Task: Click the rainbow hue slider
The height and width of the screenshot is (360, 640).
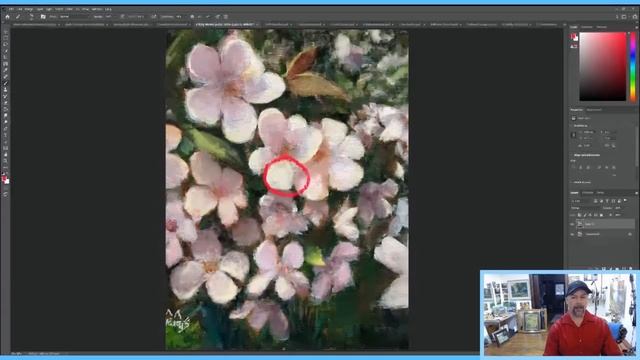Action: pyautogui.click(x=633, y=67)
